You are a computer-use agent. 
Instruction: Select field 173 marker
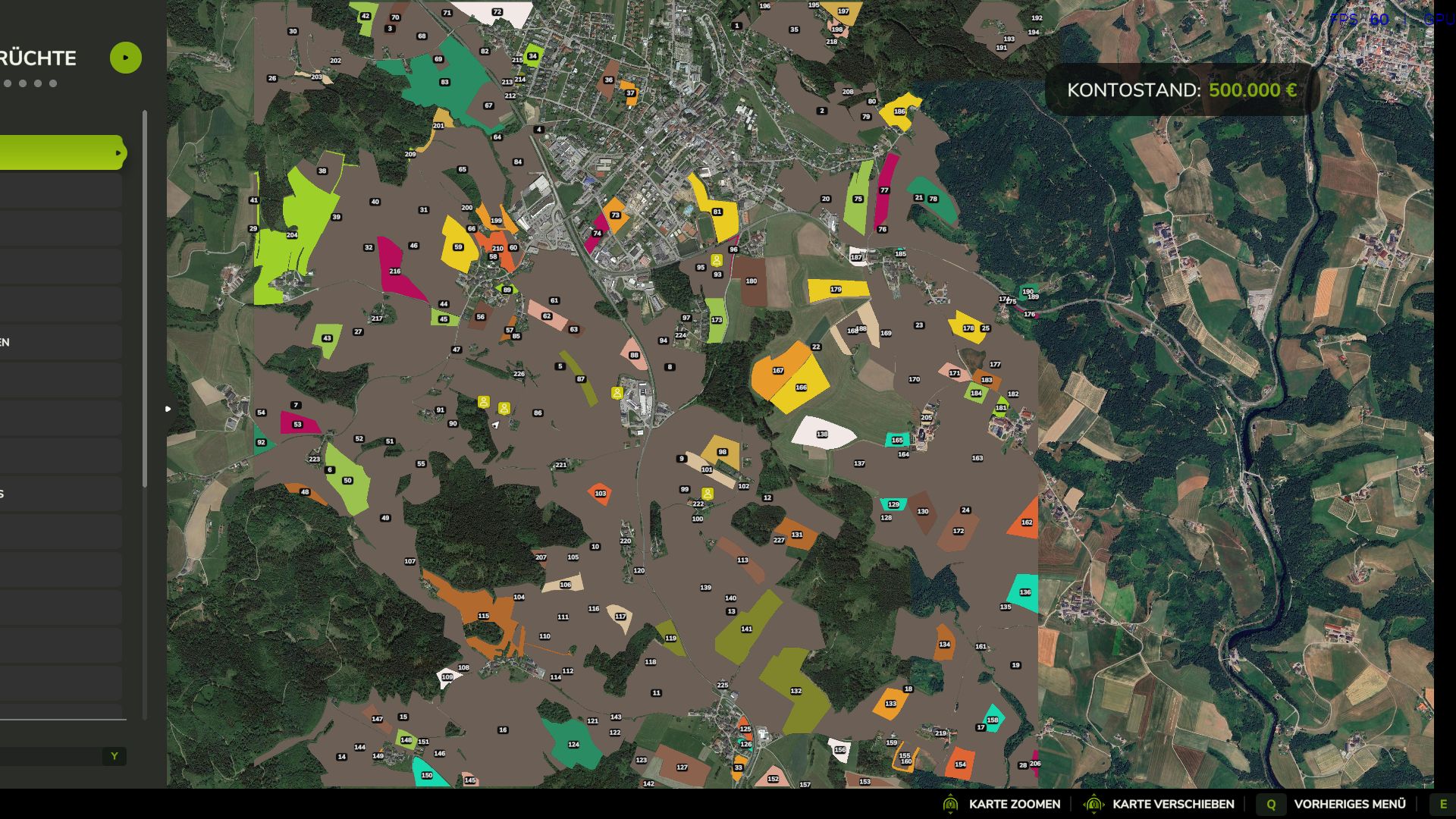click(717, 320)
